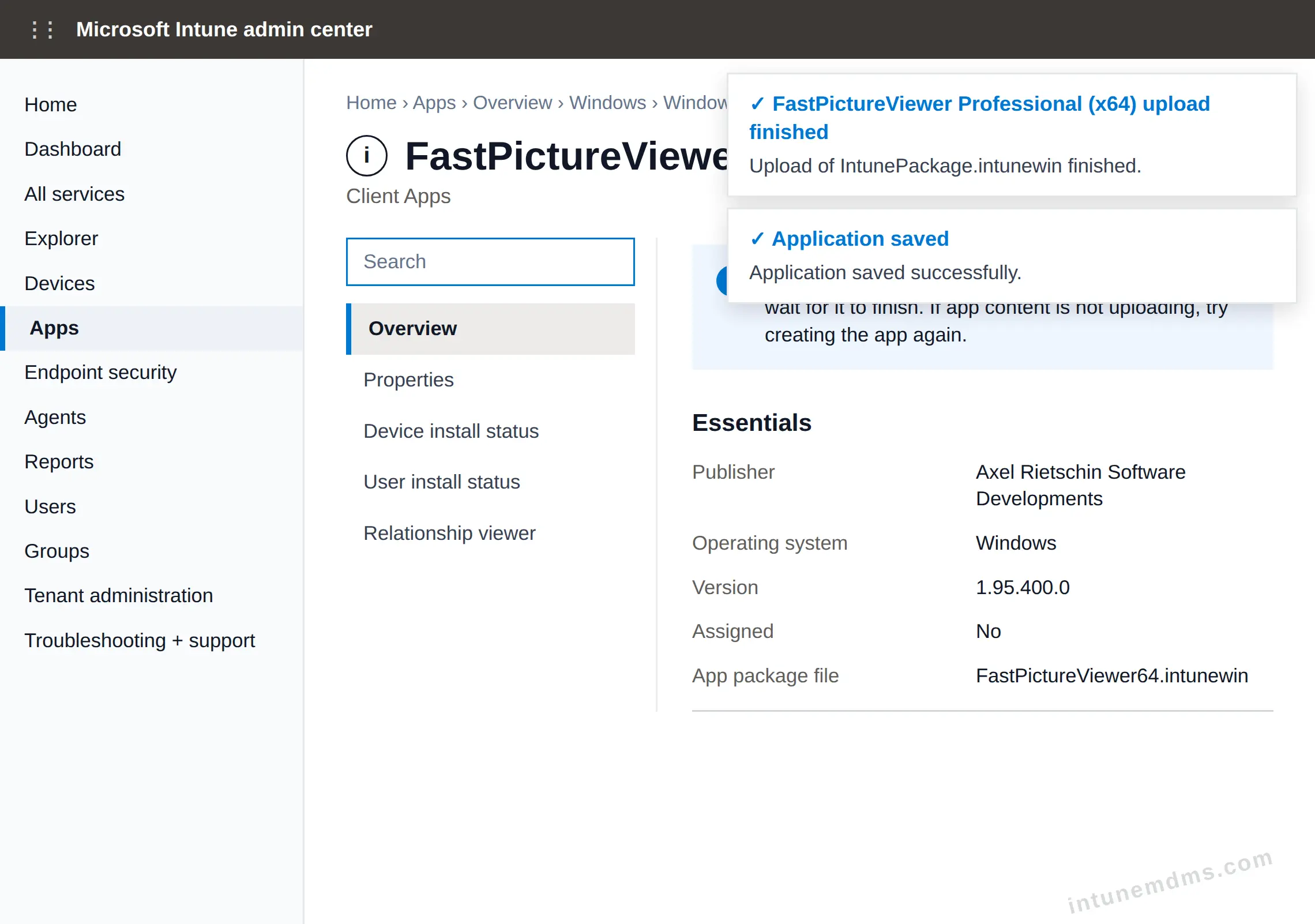Screen dimensions: 1315x924
Task: Select the Overview blade item
Action: click(x=490, y=328)
